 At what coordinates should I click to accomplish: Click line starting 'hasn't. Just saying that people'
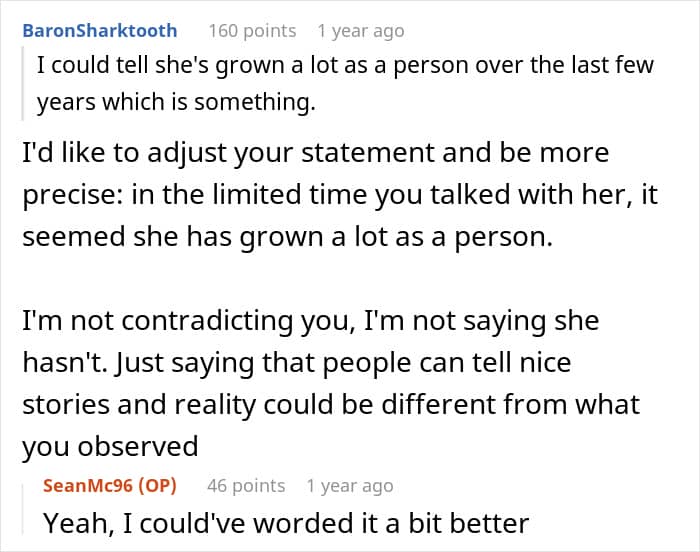[x=297, y=363]
